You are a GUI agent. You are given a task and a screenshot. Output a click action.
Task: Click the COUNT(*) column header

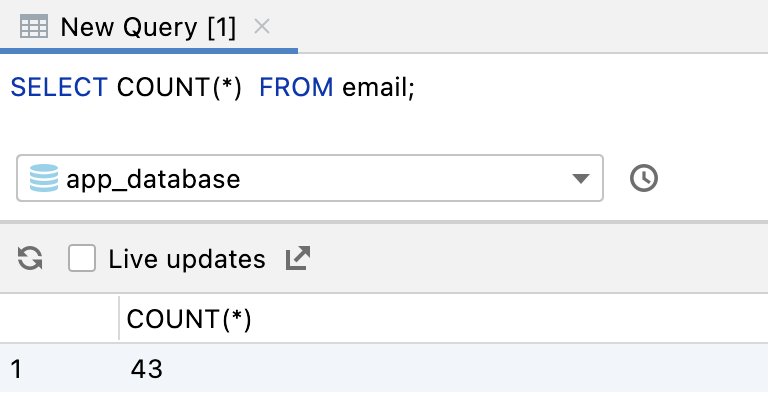click(x=190, y=319)
